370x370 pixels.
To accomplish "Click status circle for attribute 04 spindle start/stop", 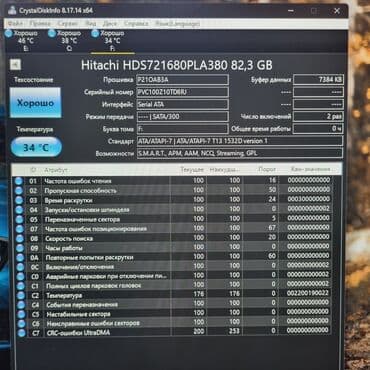I will click(19, 210).
